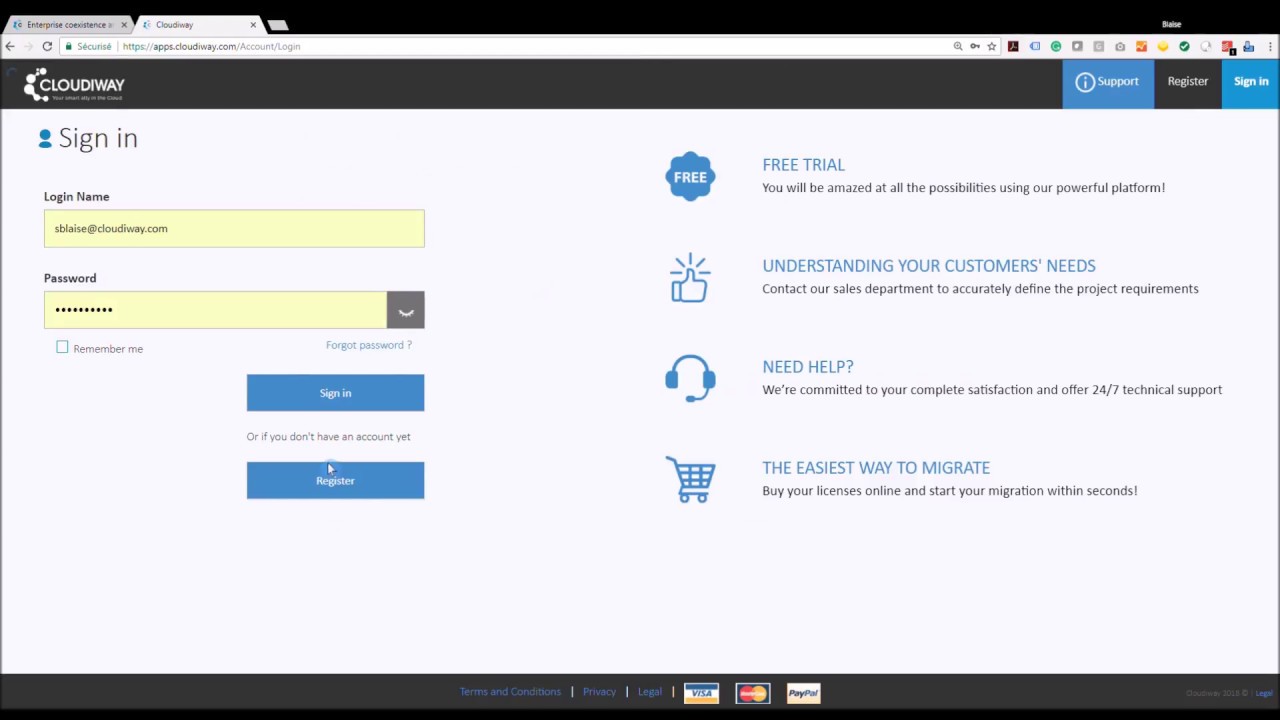
Task: Click the green secure padlock icon
Action: pos(68,46)
